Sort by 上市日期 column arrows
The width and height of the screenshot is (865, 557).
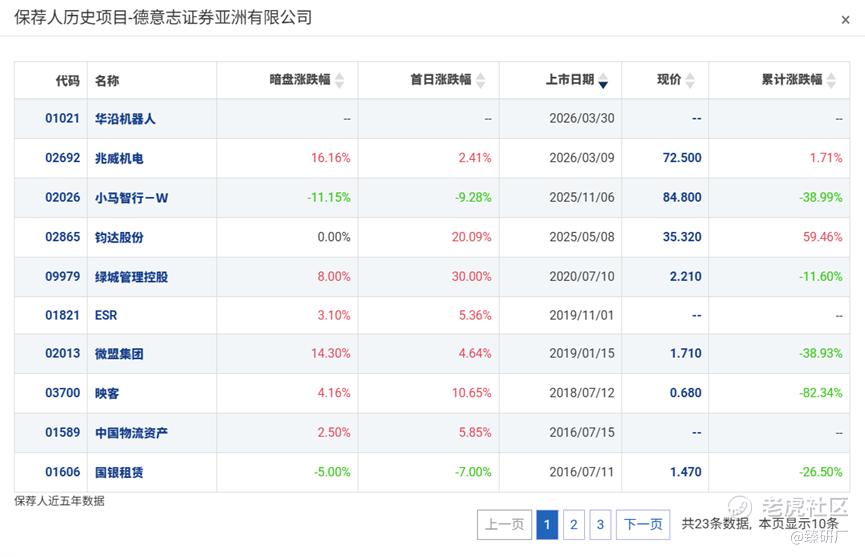603,81
